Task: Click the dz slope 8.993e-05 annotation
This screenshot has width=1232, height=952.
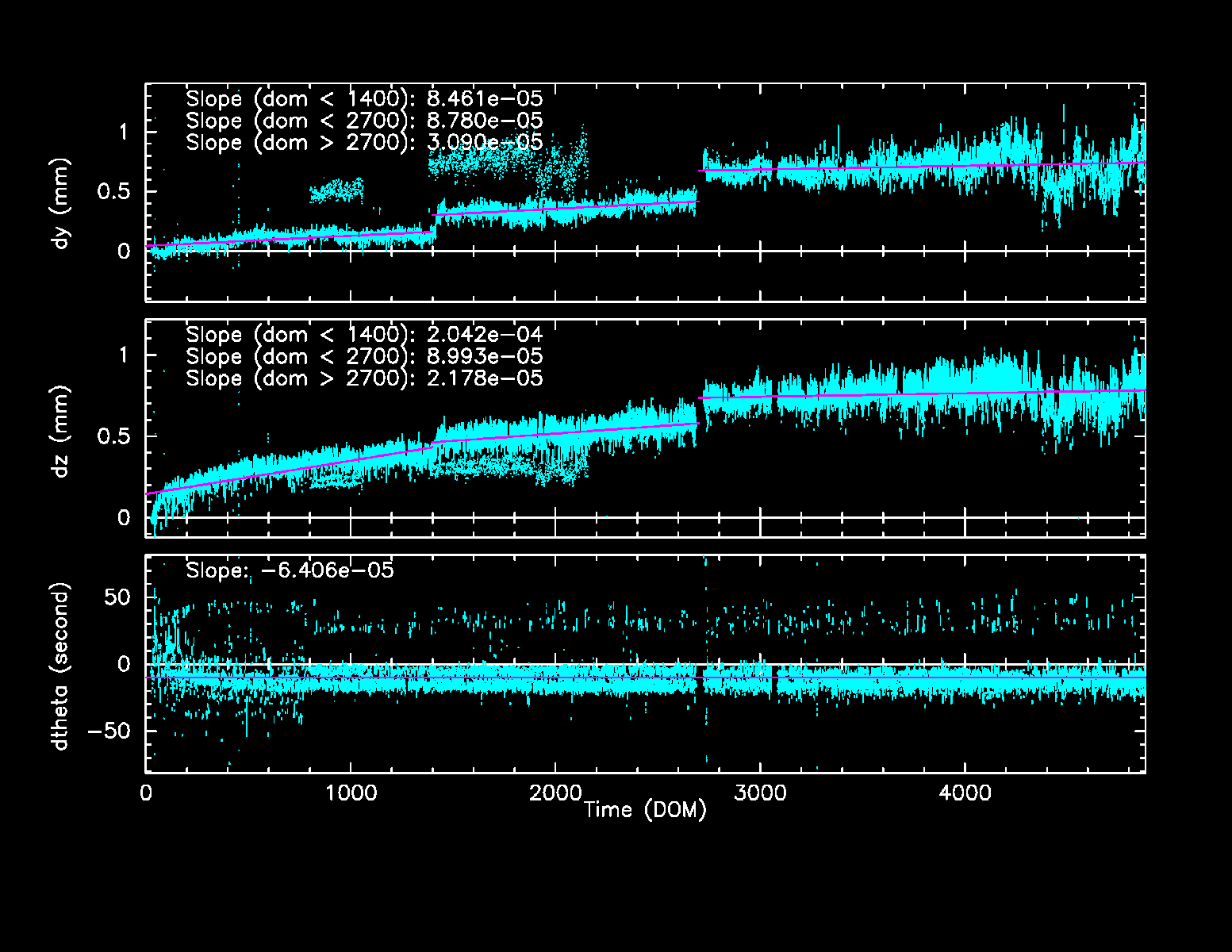Action: coord(364,356)
